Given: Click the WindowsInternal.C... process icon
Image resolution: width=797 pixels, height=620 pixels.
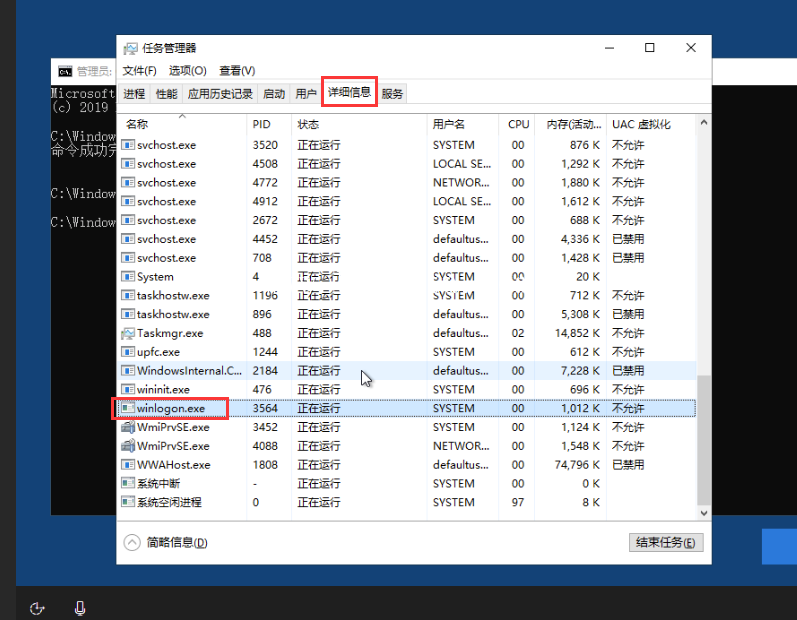Looking at the screenshot, I should pyautogui.click(x=128, y=370).
